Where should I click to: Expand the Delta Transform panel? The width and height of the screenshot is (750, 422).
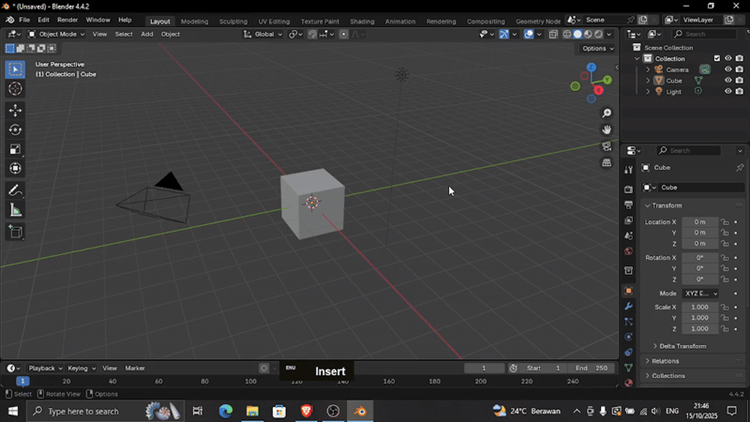pyautogui.click(x=682, y=346)
